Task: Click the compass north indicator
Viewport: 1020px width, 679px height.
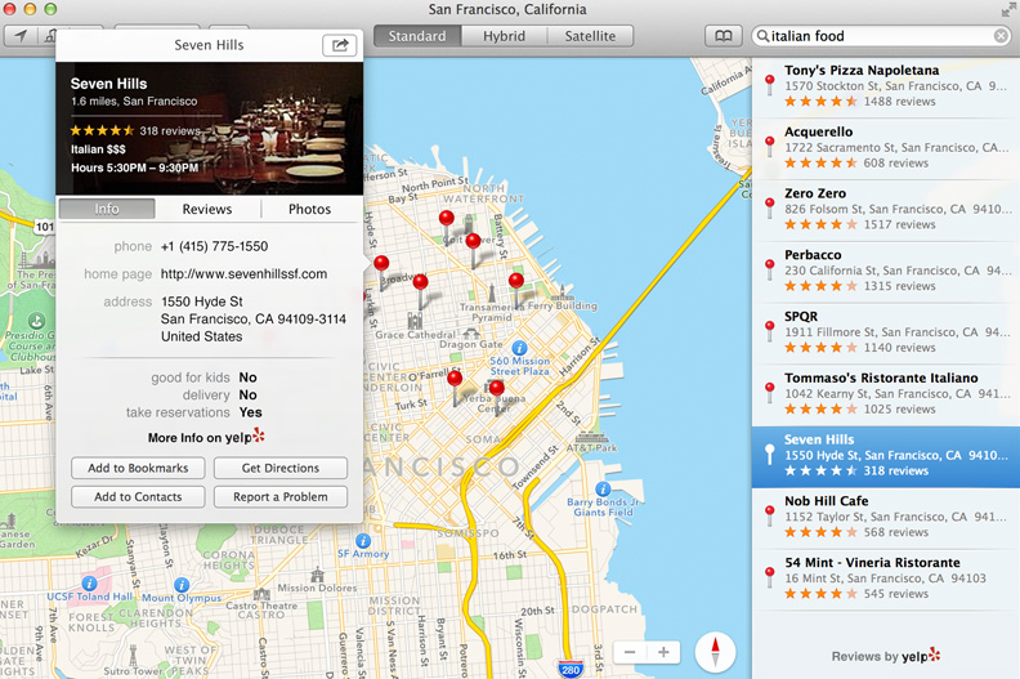Action: coord(715,652)
